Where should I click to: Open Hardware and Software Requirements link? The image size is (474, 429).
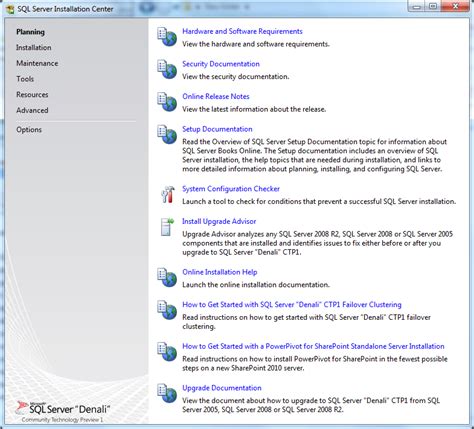(x=242, y=31)
